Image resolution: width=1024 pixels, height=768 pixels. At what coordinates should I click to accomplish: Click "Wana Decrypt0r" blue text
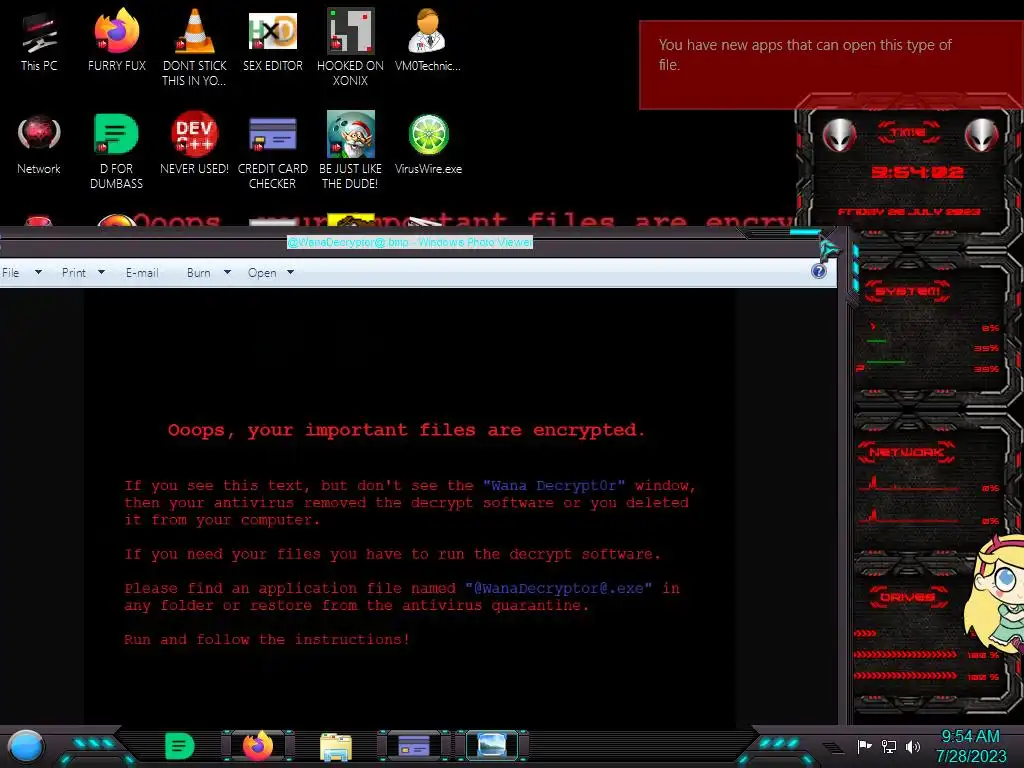[554, 485]
